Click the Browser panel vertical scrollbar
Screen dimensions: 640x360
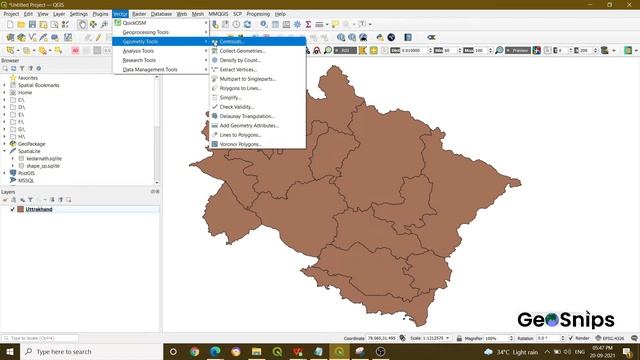click(157, 129)
